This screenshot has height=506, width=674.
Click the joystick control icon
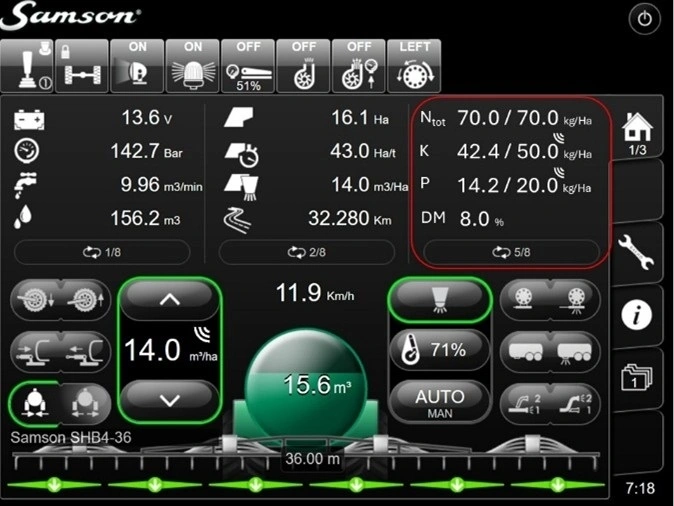(27, 67)
